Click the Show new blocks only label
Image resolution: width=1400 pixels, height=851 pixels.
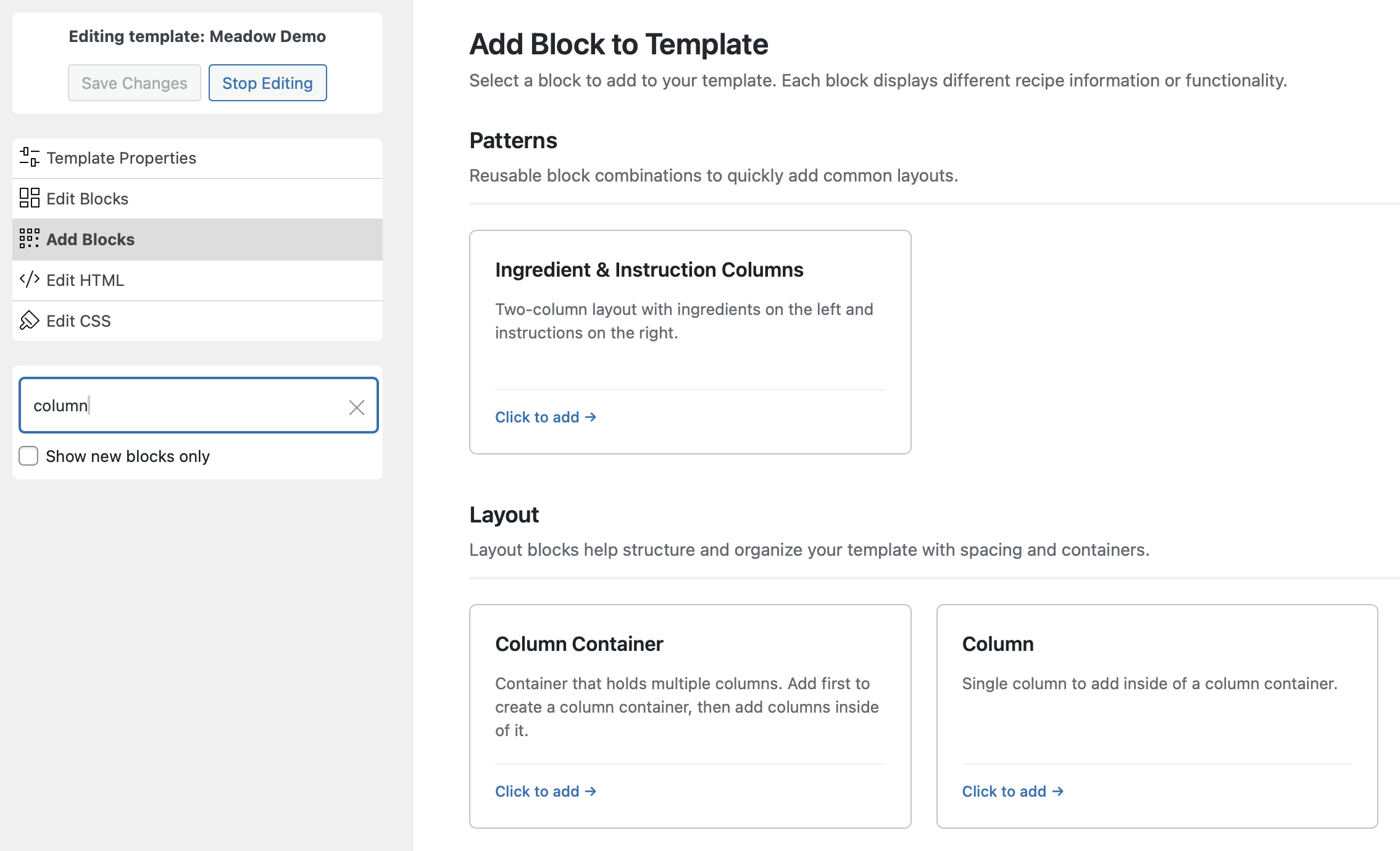[128, 456]
